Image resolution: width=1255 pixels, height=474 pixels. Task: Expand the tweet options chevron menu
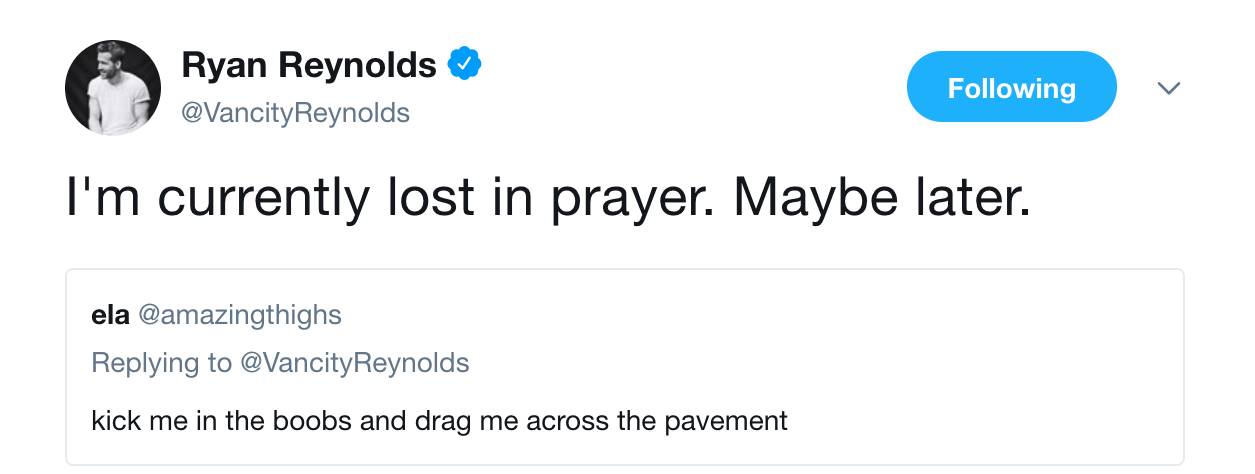point(1168,88)
